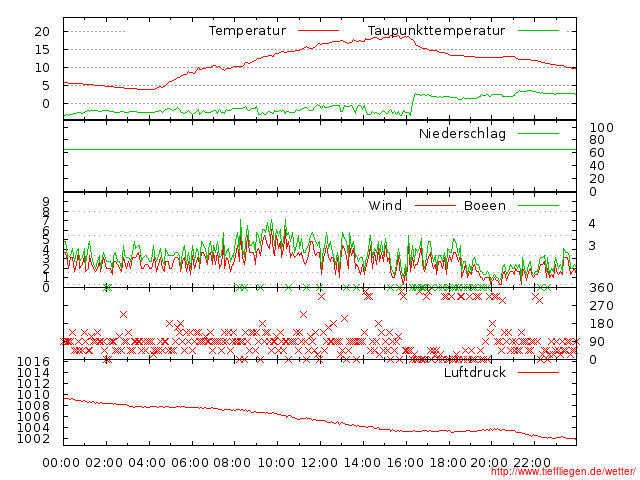
Task: Click the 20:00 time axis label
Action: pos(489,463)
